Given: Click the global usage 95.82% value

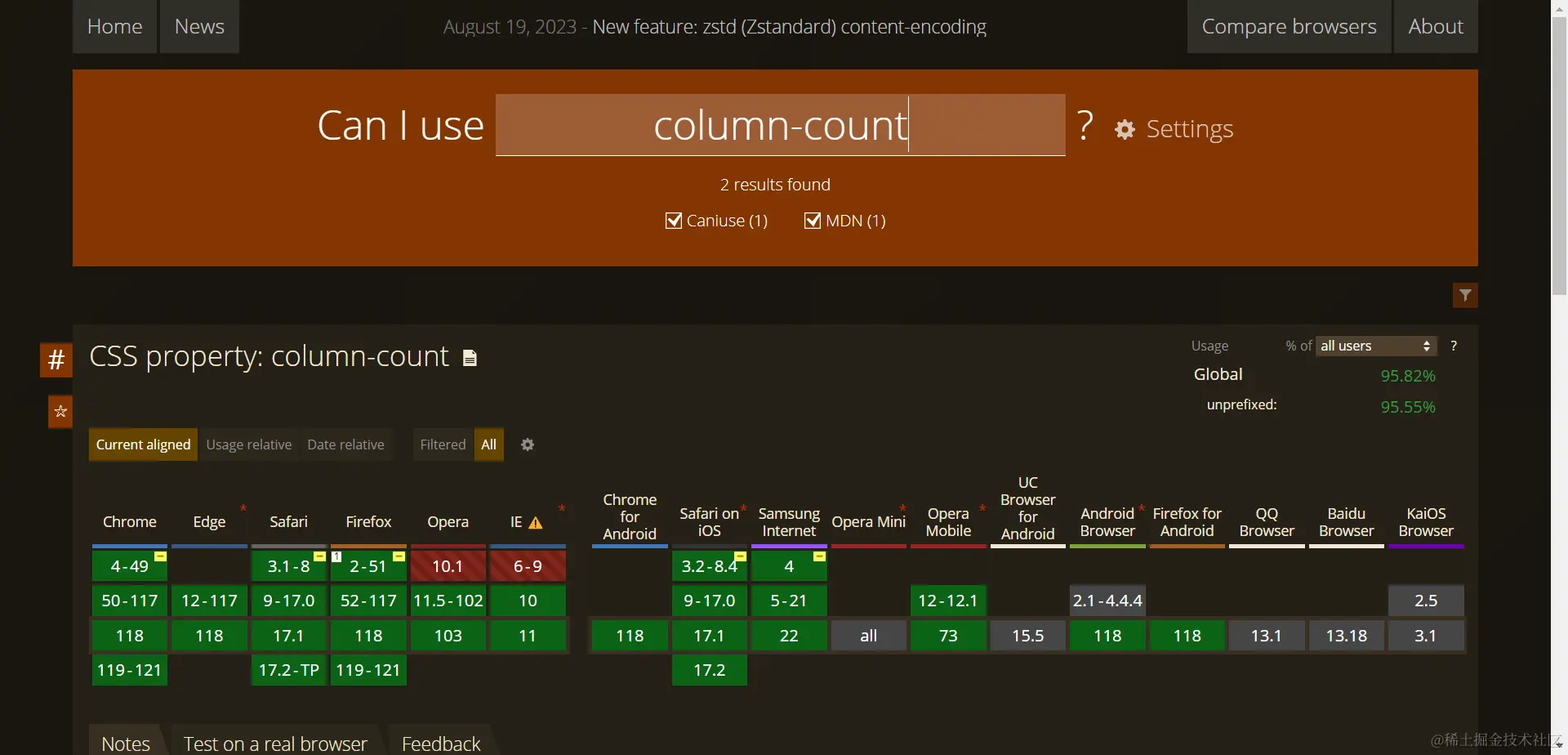Looking at the screenshot, I should point(1408,376).
